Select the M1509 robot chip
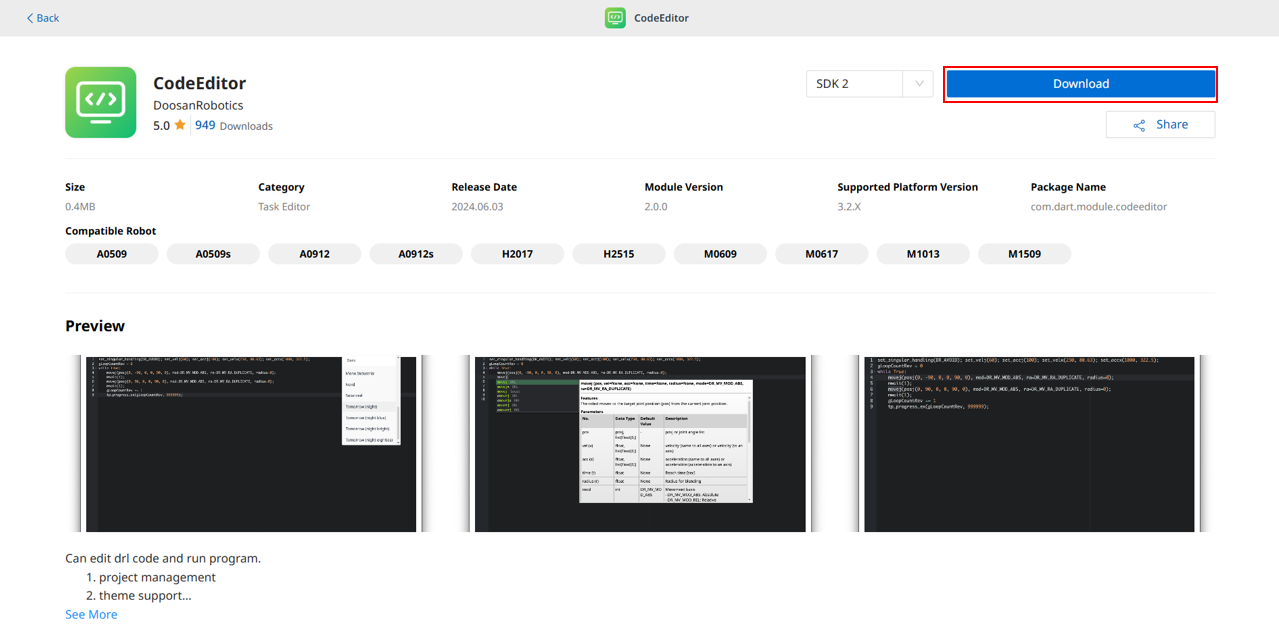The width and height of the screenshot is (1279, 631). (x=1024, y=254)
